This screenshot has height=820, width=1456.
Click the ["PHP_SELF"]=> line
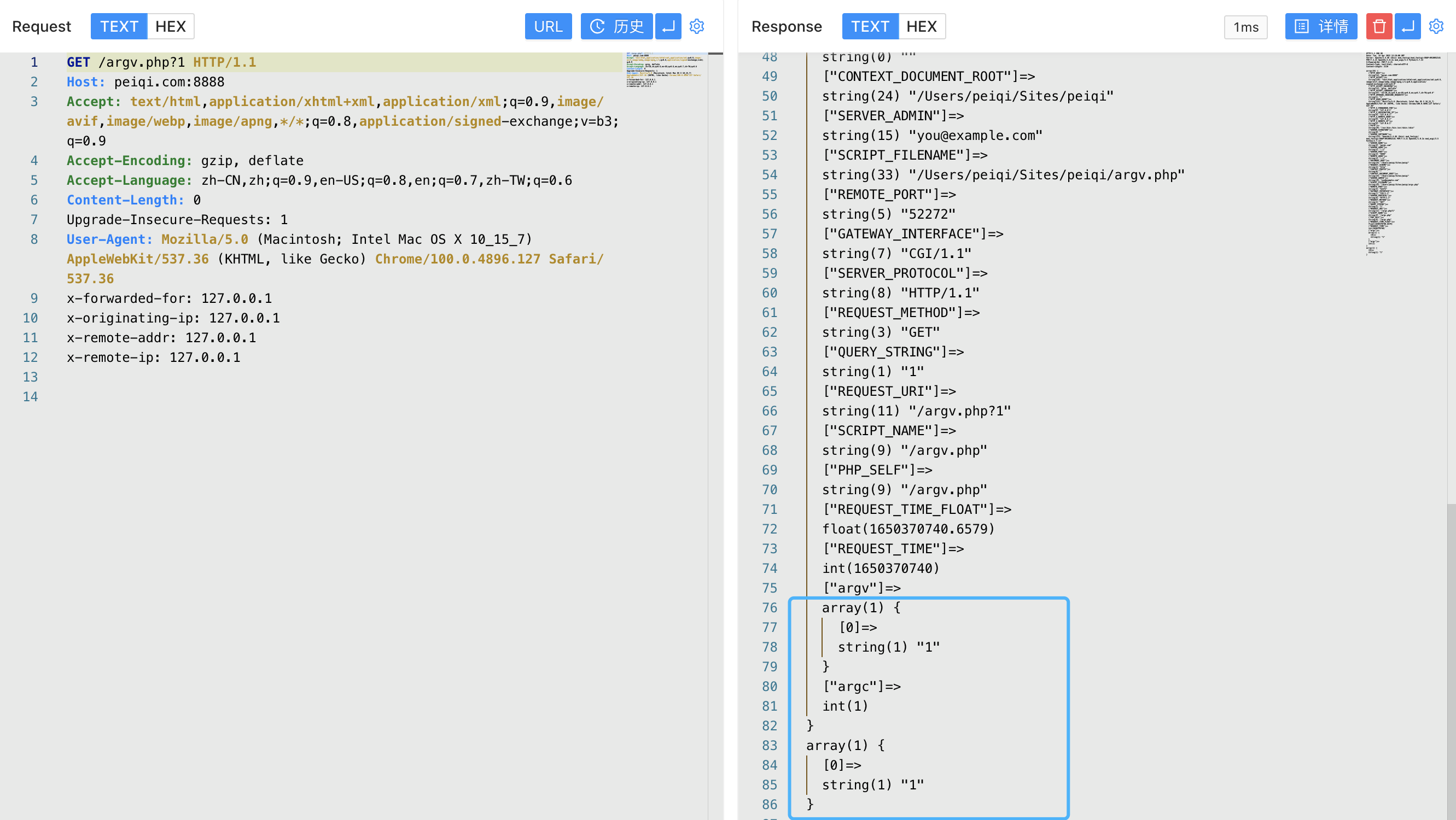click(877, 470)
